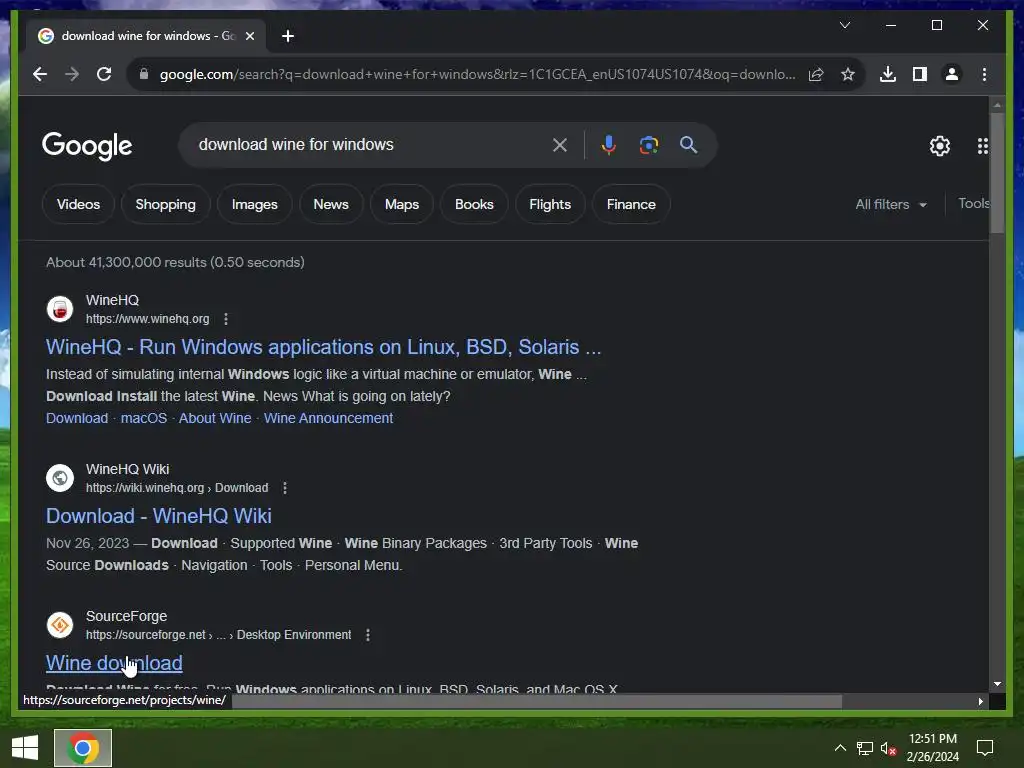Click the vertical page scrollbar thumb
This screenshot has width=1024, height=768.
tap(997, 172)
